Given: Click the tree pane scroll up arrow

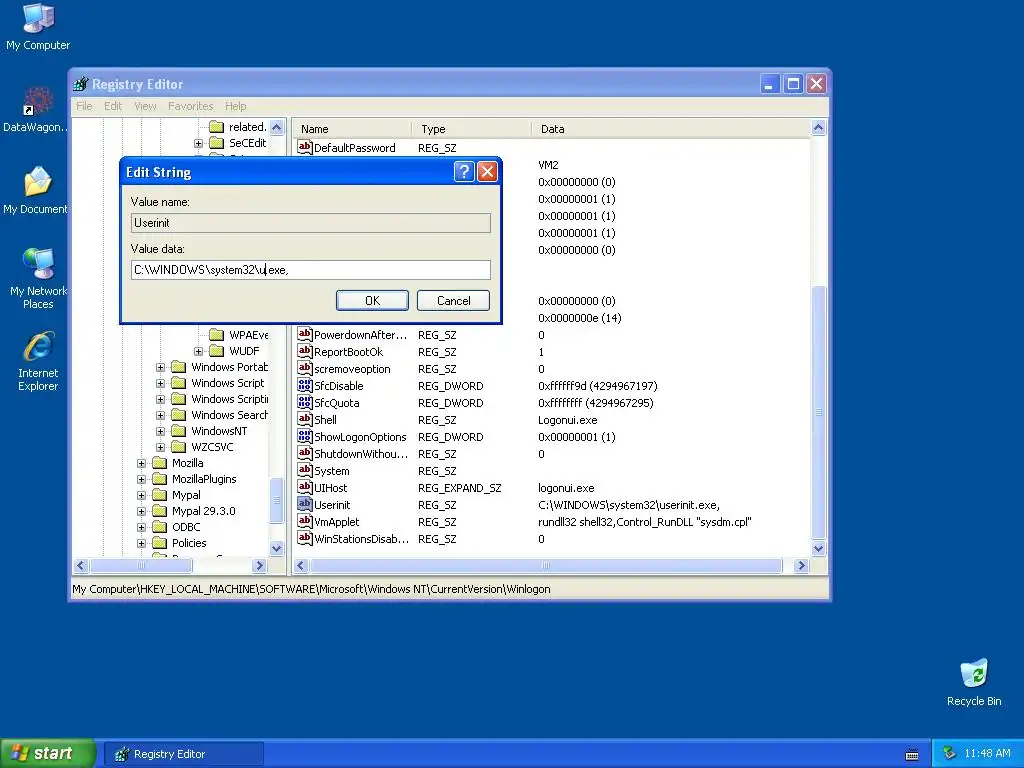Looking at the screenshot, I should tap(276, 127).
